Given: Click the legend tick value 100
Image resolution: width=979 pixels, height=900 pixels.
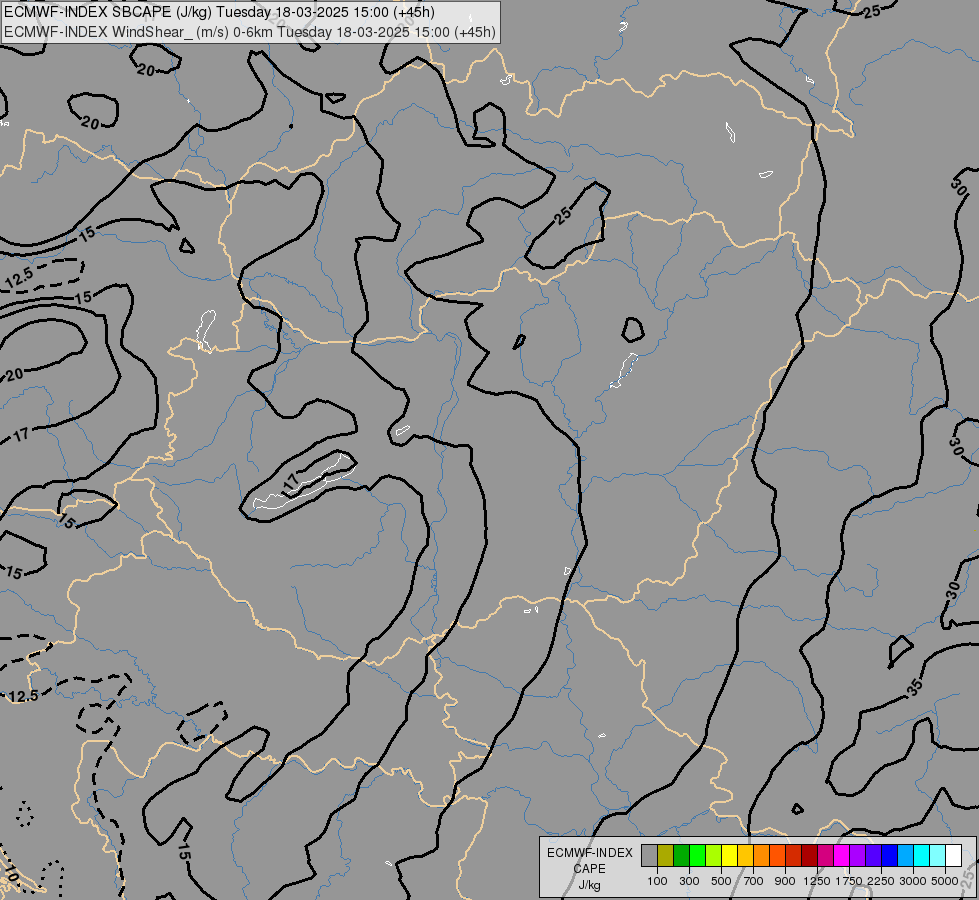Looking at the screenshot, I should pos(657,881).
